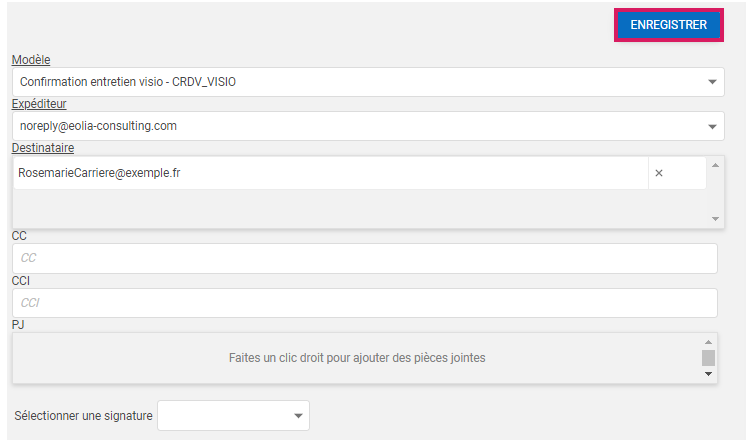The width and height of the screenshot is (746, 440).
Task: Open the Modèle dropdown arrow
Action: 713,82
